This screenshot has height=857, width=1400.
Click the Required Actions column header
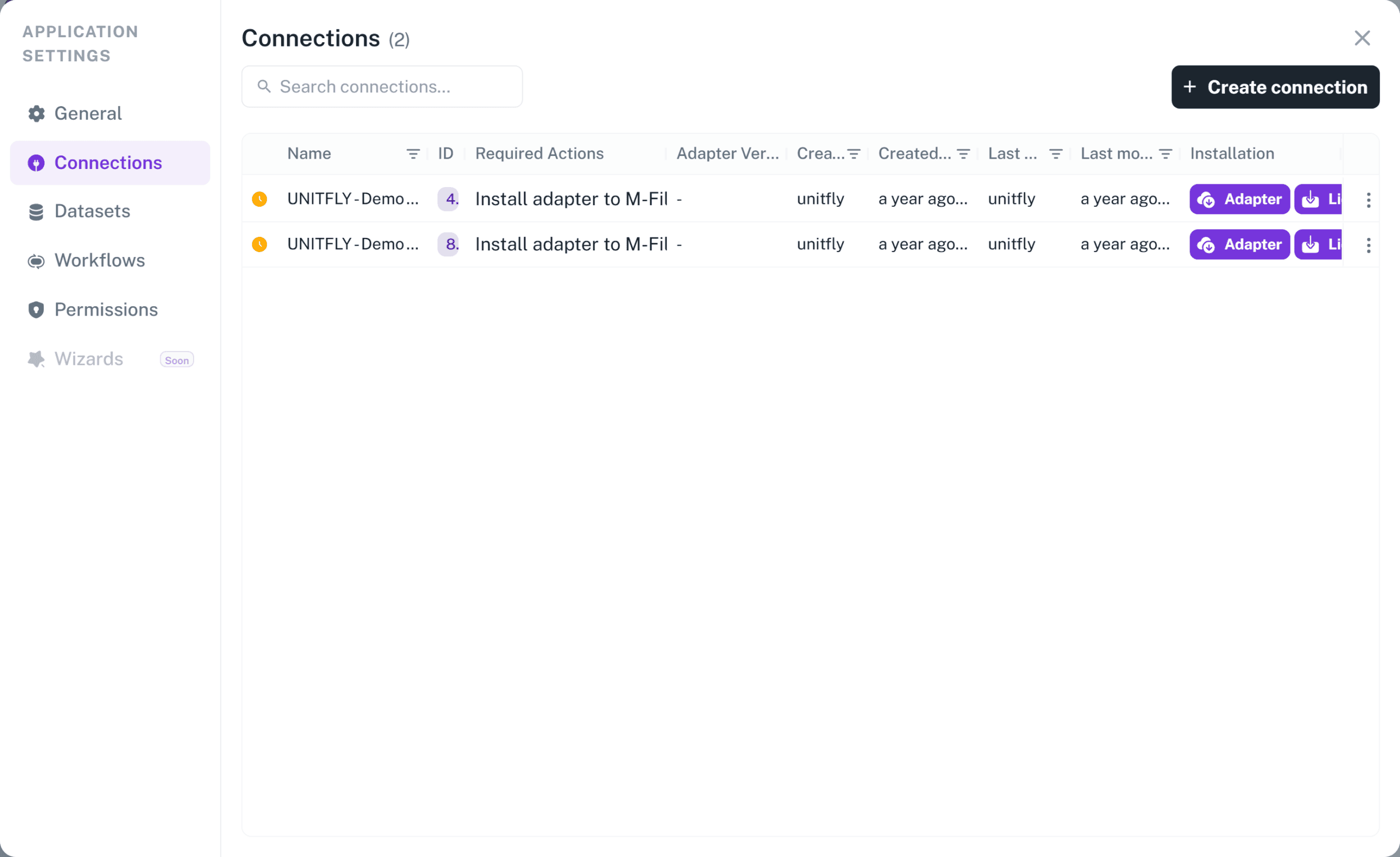pos(540,154)
